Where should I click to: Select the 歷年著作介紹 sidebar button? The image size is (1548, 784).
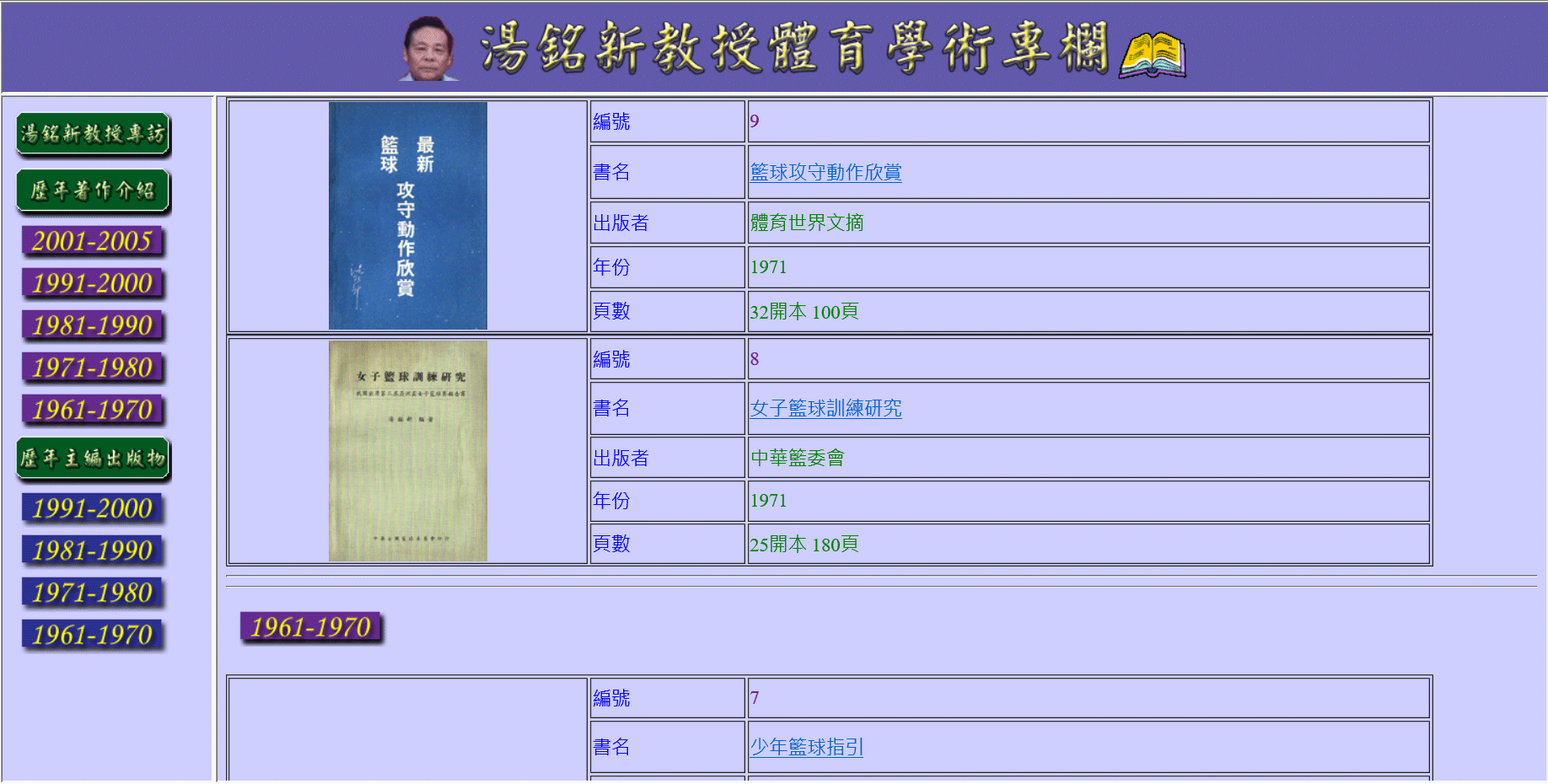[x=93, y=191]
